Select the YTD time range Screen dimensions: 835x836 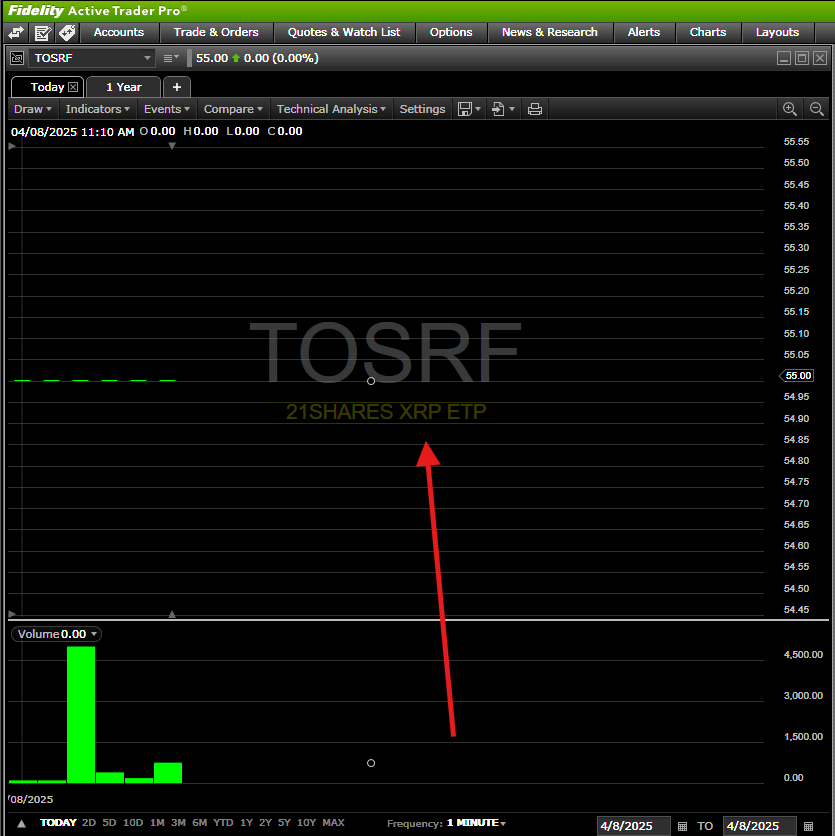223,823
